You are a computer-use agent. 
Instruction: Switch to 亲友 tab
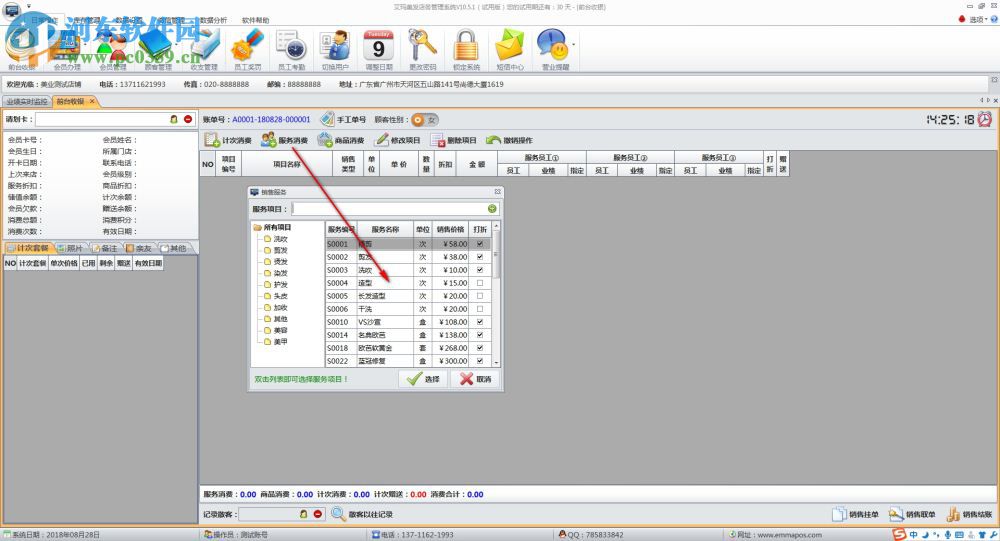[x=139, y=248]
